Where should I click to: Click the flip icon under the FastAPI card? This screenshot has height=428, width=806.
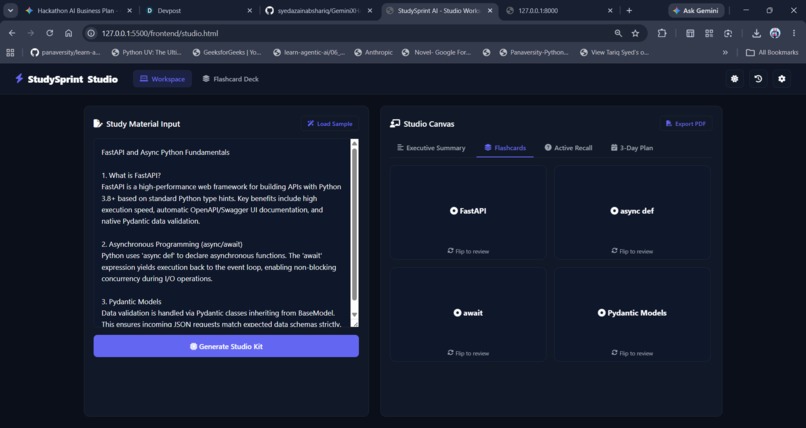(x=450, y=251)
